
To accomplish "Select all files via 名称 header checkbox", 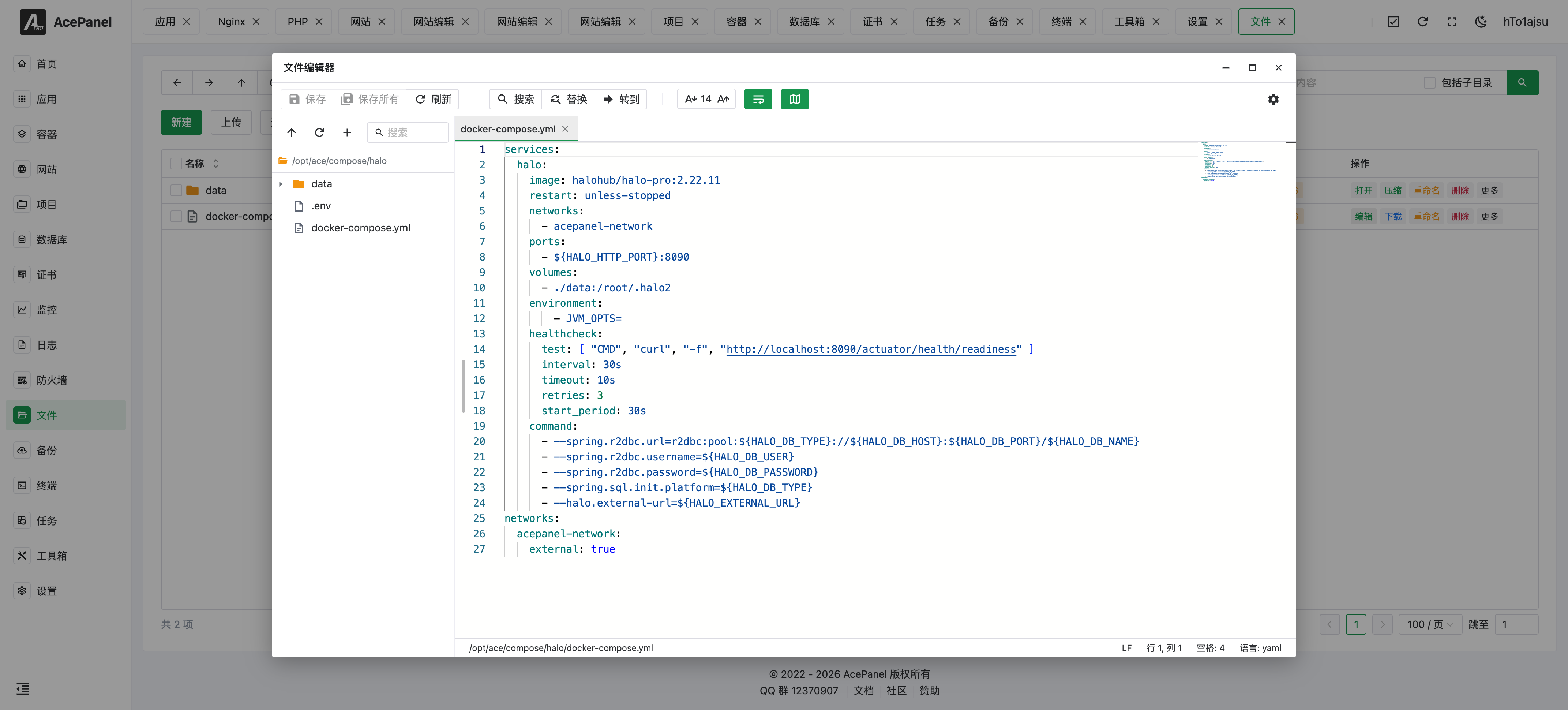I will [x=176, y=164].
